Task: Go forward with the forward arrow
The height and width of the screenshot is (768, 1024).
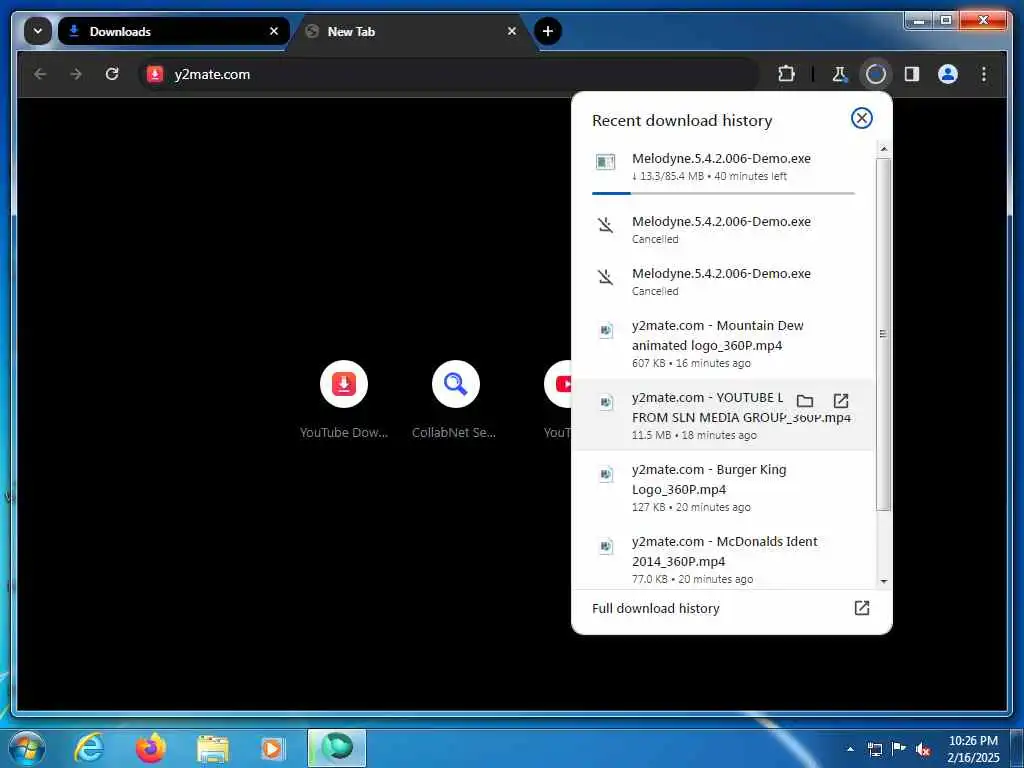Action: (76, 74)
